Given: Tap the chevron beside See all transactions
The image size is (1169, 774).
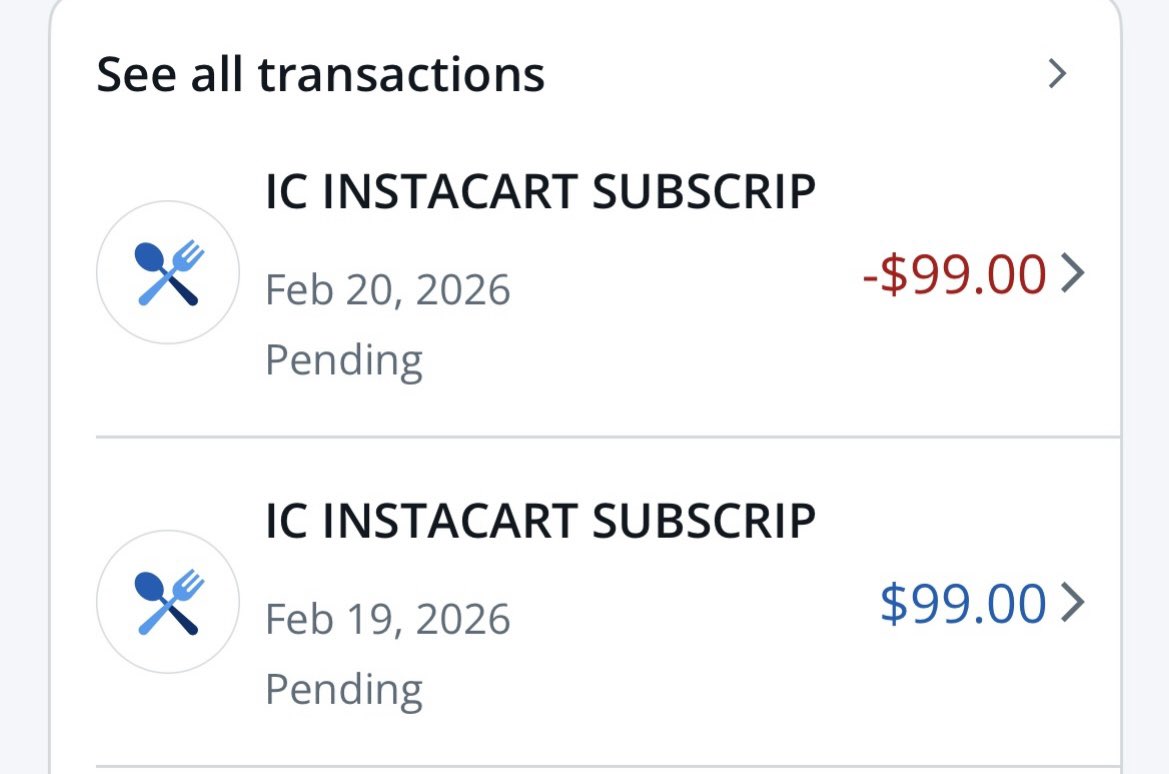Looking at the screenshot, I should point(1057,74).
